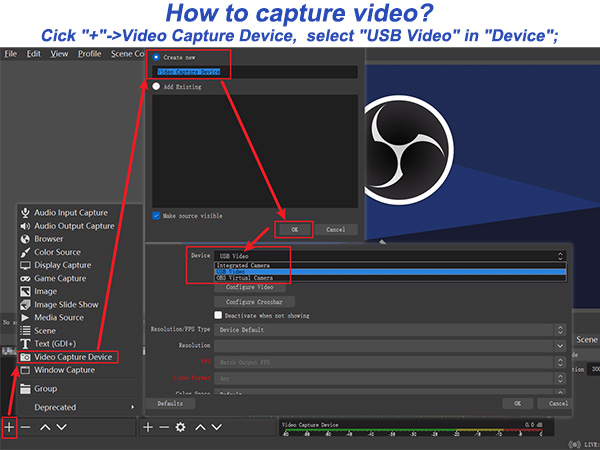Choose OBS Virtual Camera from device list
This screenshot has width=600, height=450.
(x=390, y=278)
